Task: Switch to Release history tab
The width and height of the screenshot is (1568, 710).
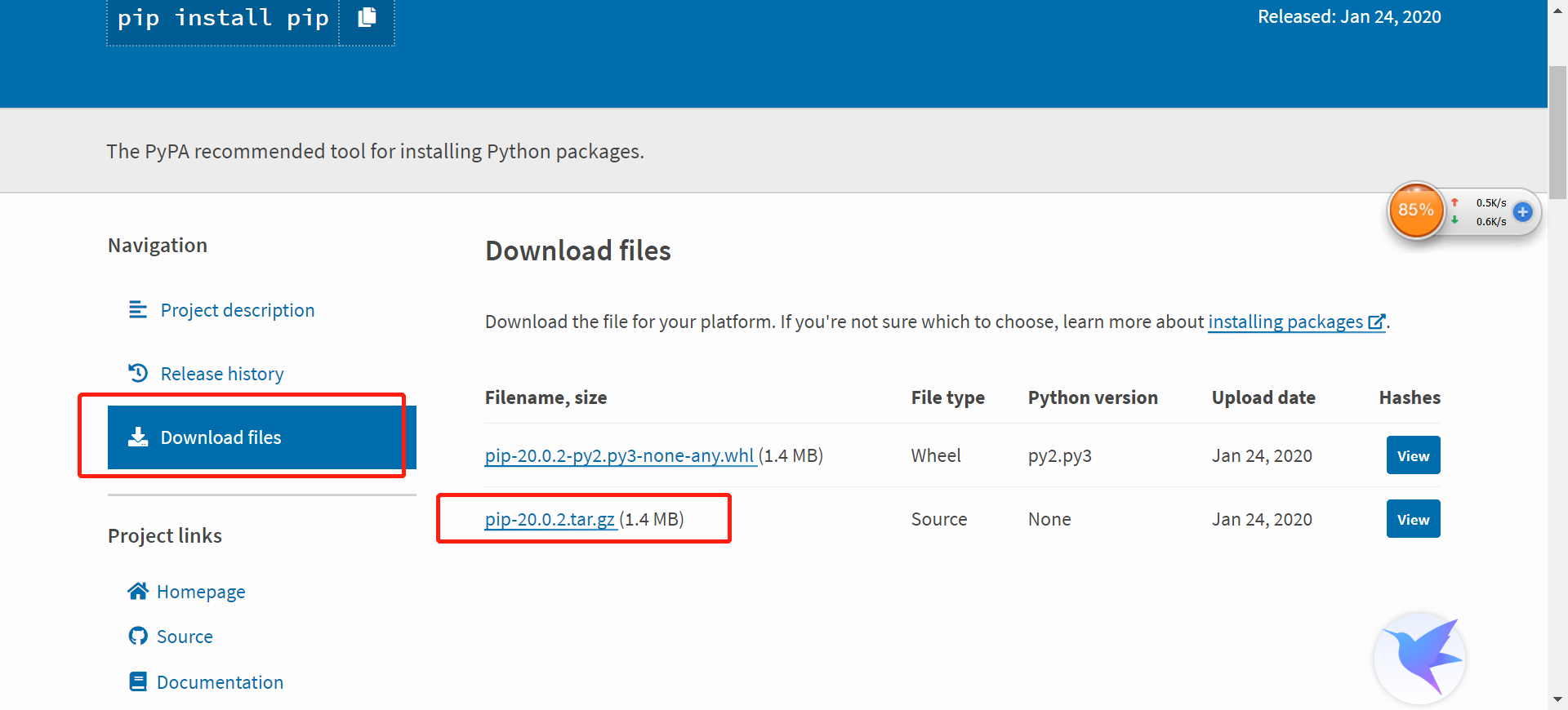Action: pyautogui.click(x=221, y=374)
